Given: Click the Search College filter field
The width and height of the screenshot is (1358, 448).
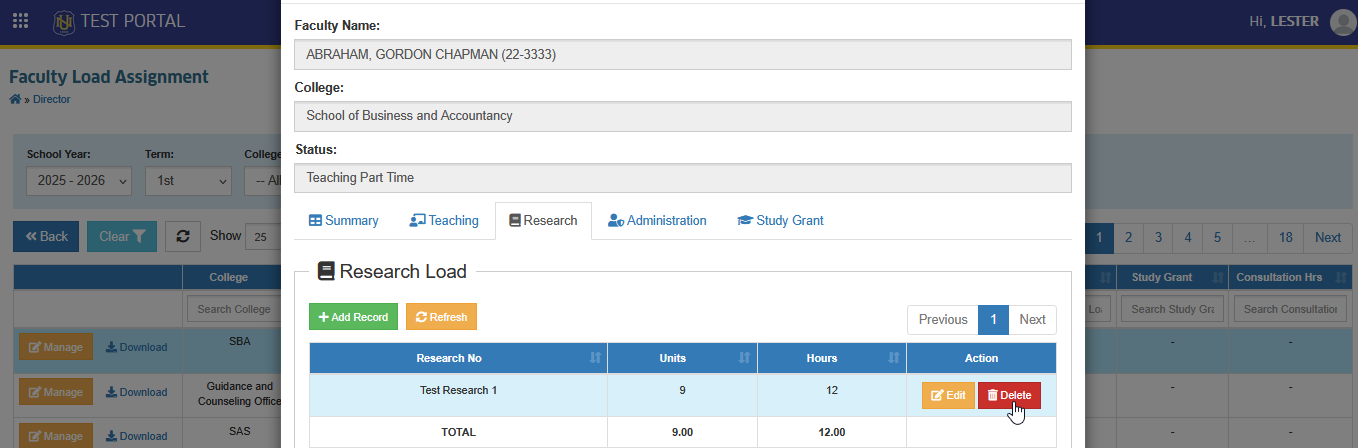Looking at the screenshot, I should pyautogui.click(x=234, y=309).
